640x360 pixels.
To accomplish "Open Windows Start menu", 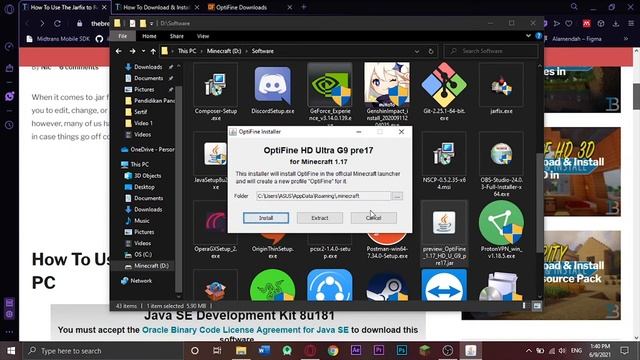I will coord(11,351).
